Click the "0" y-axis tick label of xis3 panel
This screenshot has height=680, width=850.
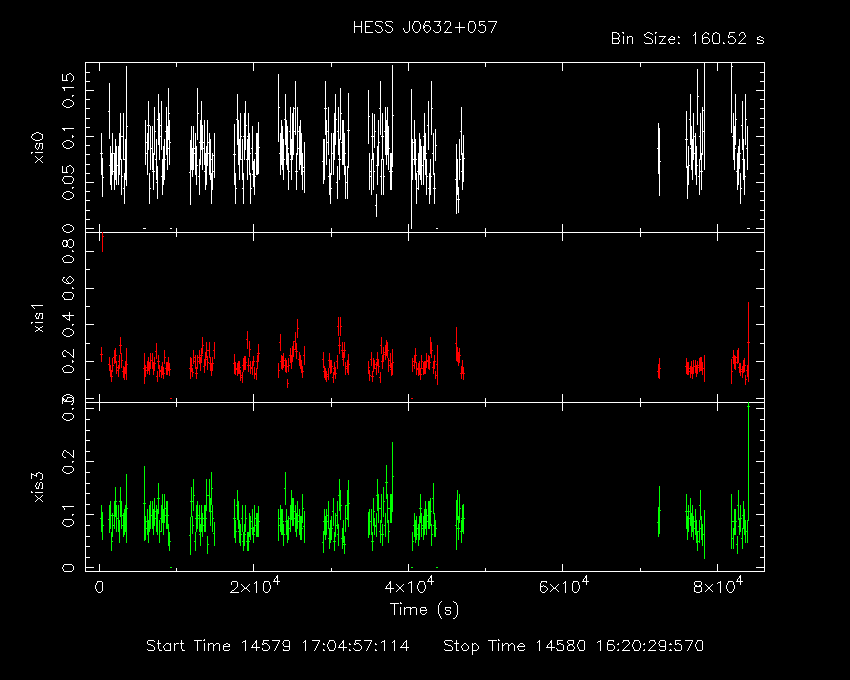(68, 568)
